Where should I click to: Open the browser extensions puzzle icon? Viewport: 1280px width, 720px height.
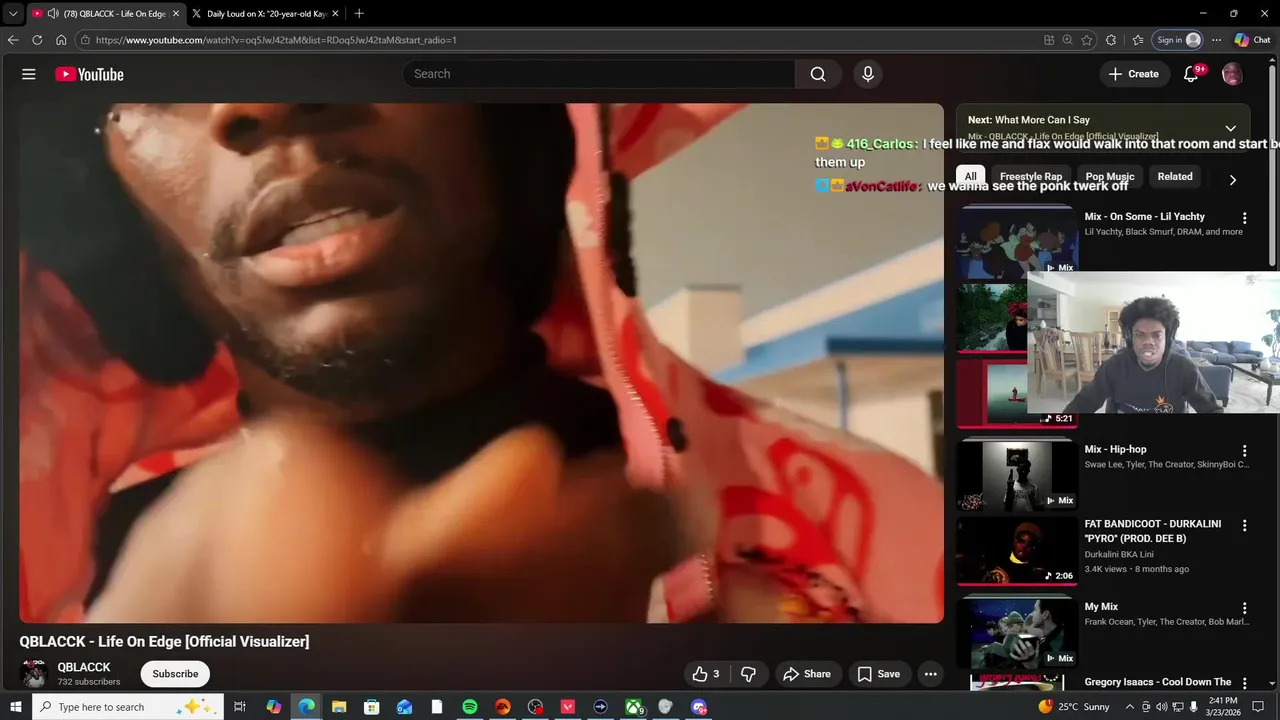(1111, 40)
